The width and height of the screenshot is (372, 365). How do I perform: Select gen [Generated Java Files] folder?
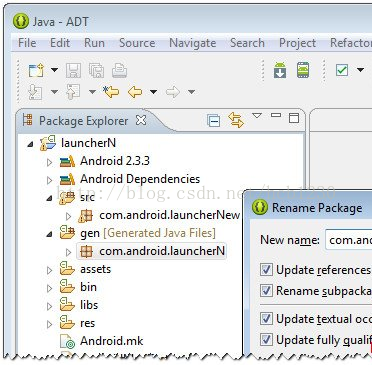(x=148, y=233)
